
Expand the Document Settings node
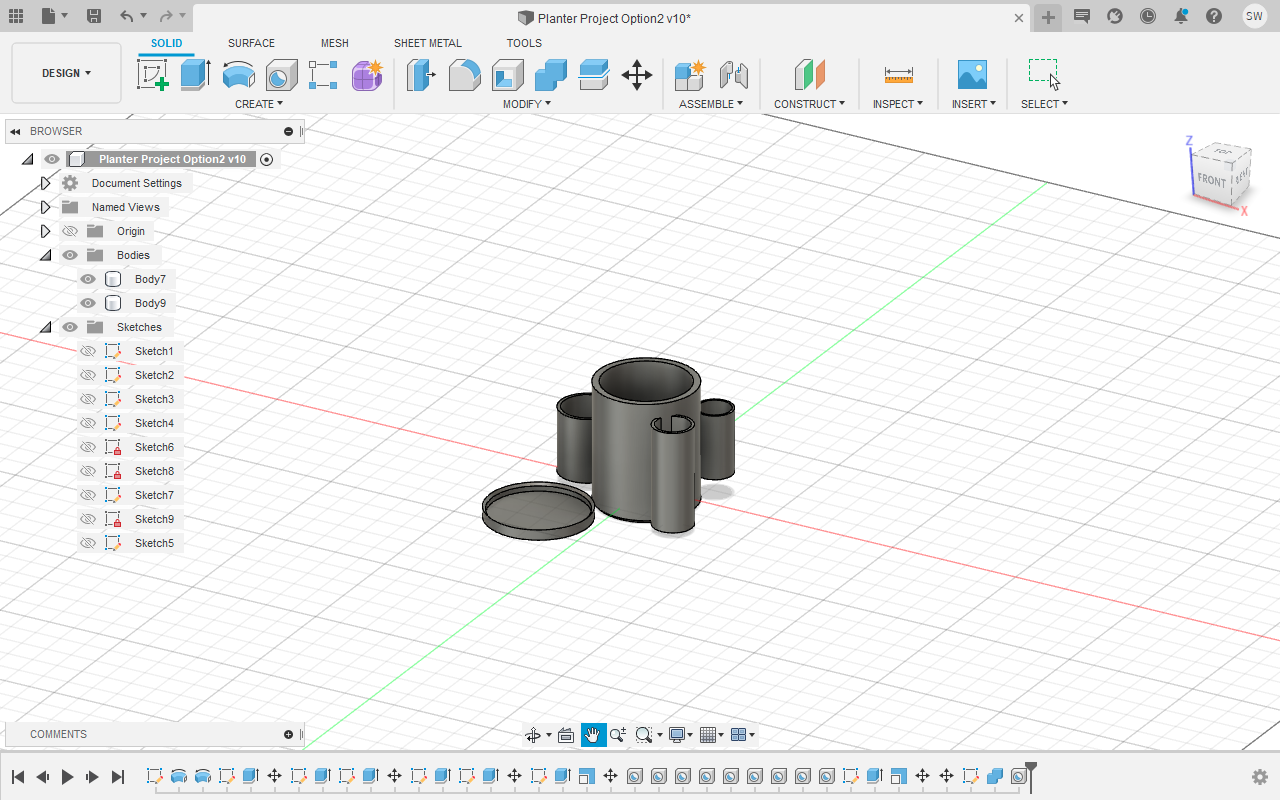(45, 183)
